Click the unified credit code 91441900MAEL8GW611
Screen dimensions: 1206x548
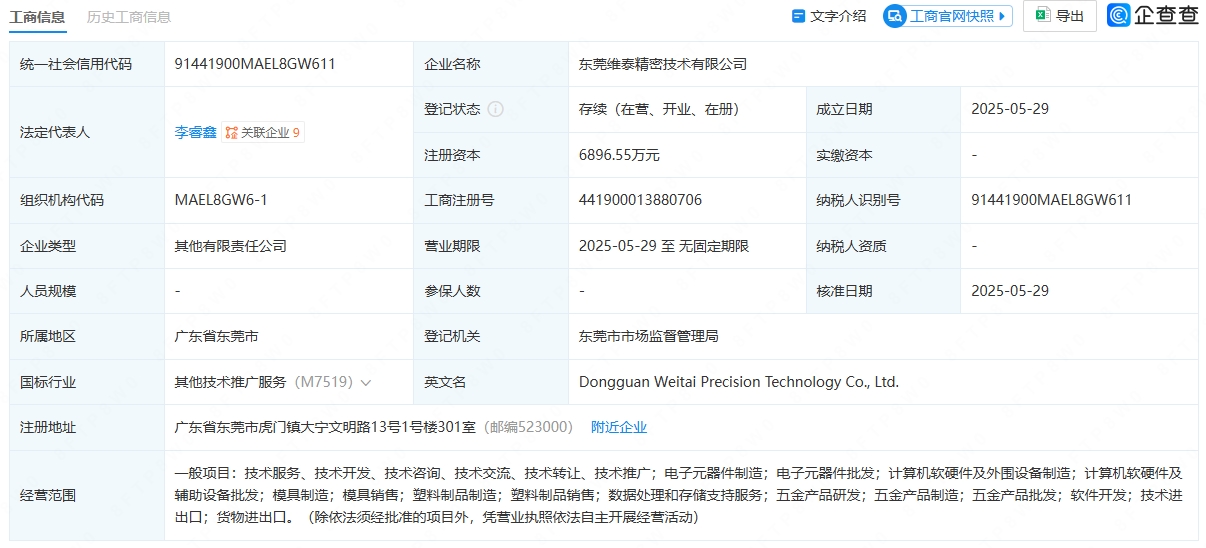(x=255, y=64)
